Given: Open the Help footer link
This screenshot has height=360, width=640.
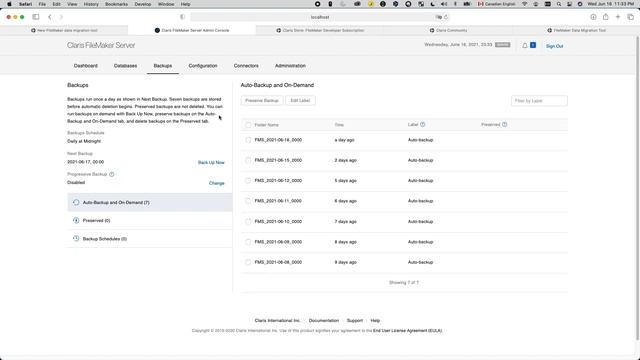Looking at the screenshot, I should [375, 321].
